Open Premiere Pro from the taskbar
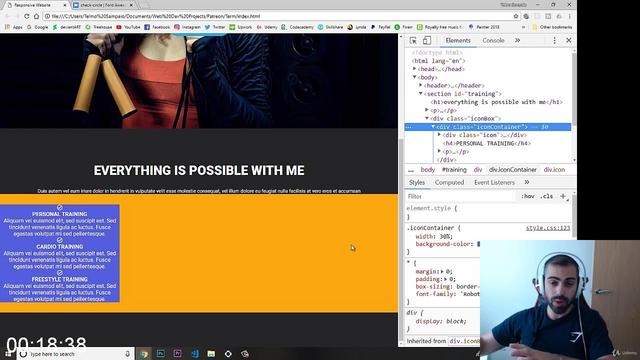Viewport: 640px width, 360px height. (178, 354)
